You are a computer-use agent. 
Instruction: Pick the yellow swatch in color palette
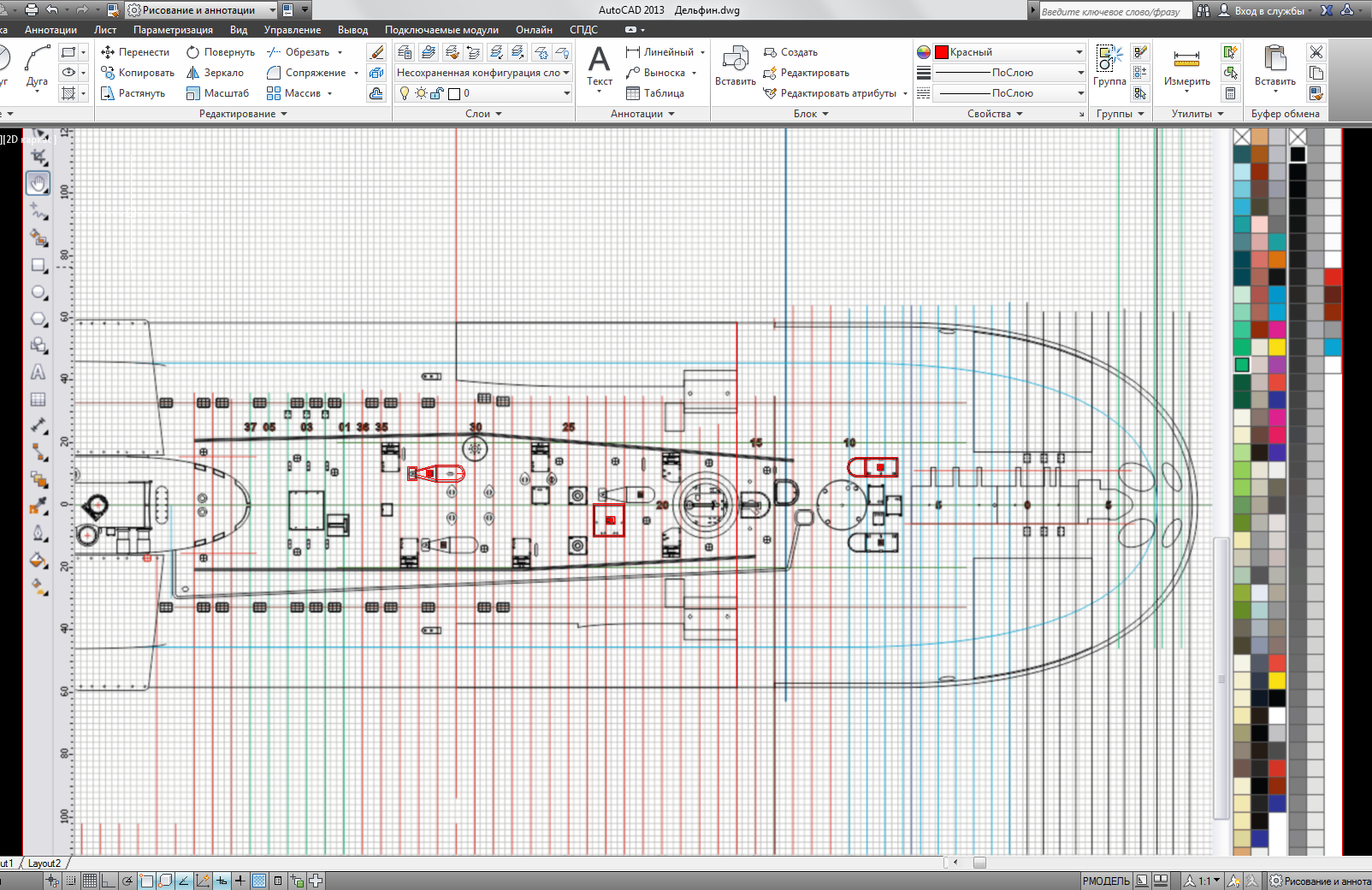click(1277, 347)
